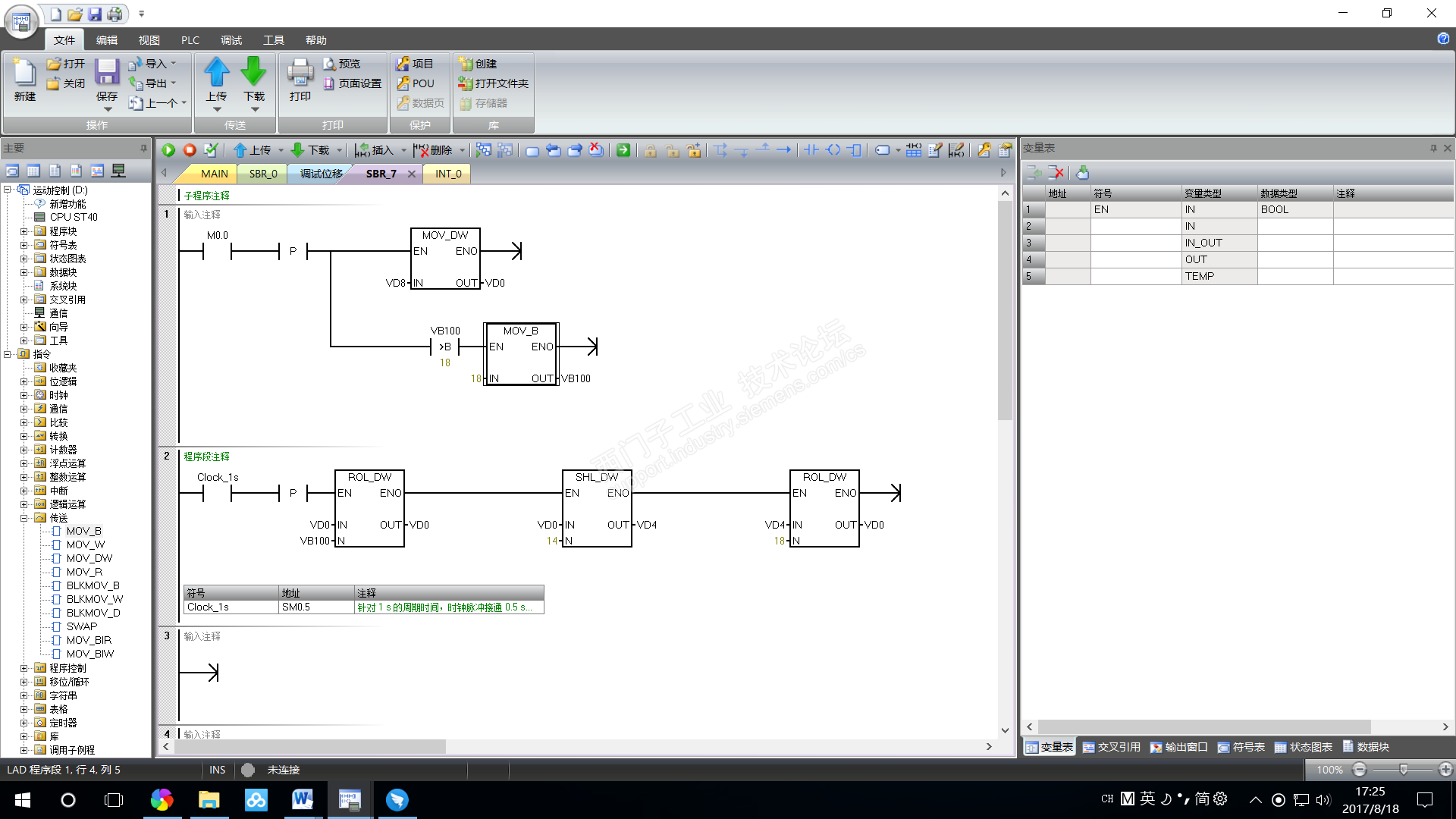The width and height of the screenshot is (1456, 819).
Task: Click the green Run PLC button
Action: pyautogui.click(x=168, y=150)
